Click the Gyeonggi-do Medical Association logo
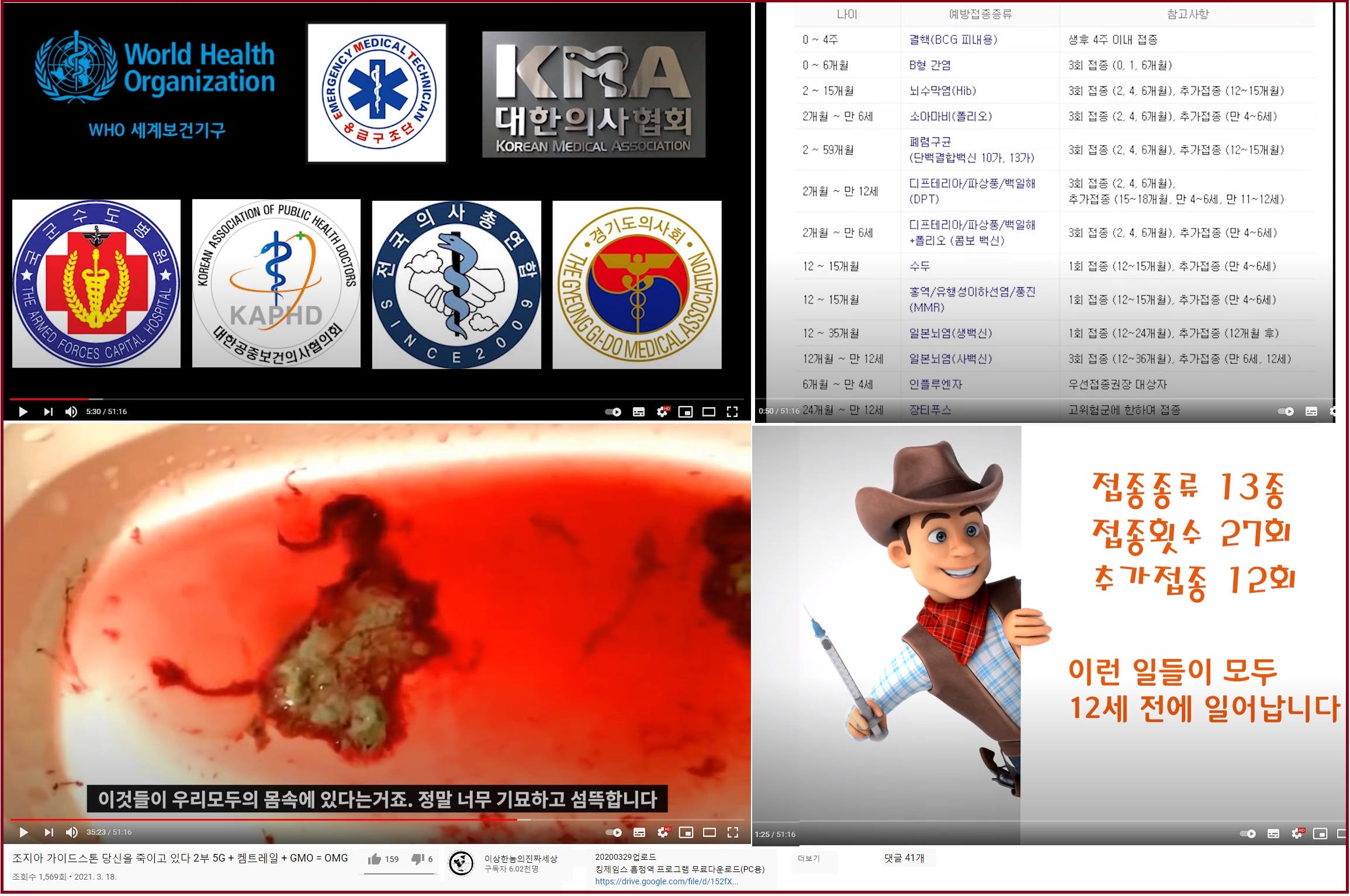1350x896 pixels. [x=638, y=286]
